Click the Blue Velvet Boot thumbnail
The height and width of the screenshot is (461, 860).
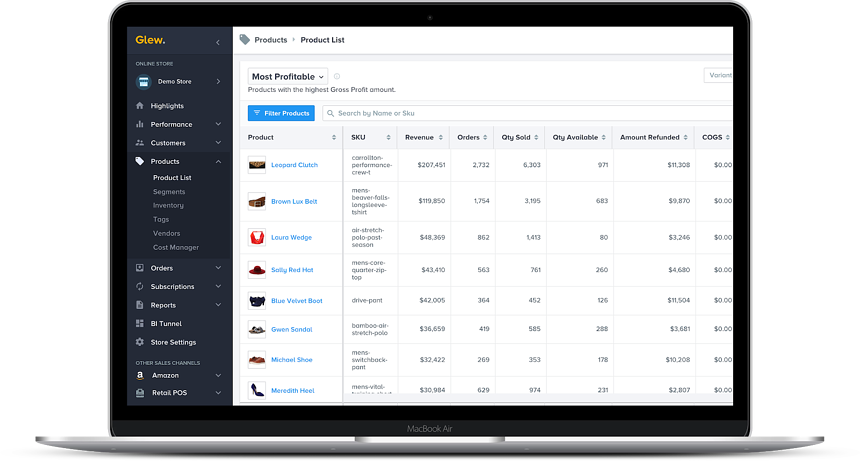pos(257,300)
